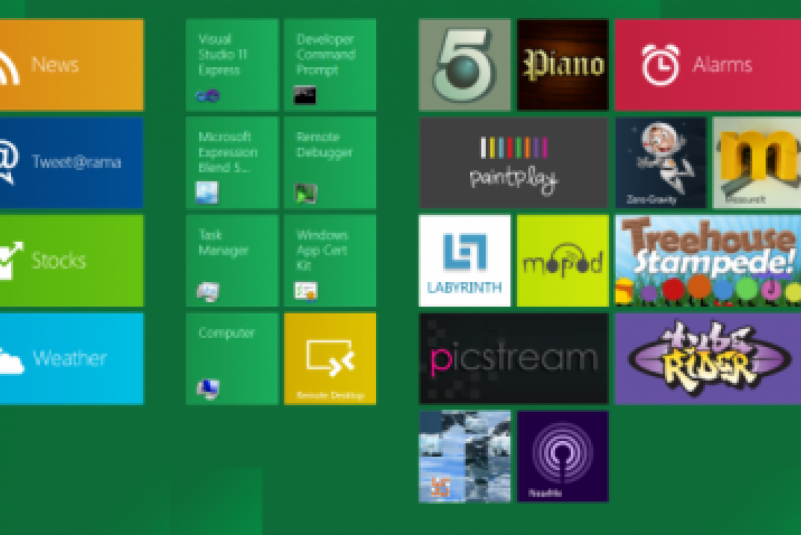Open the Weather tile
Viewport: 801px width, 535px height.
tap(72, 359)
